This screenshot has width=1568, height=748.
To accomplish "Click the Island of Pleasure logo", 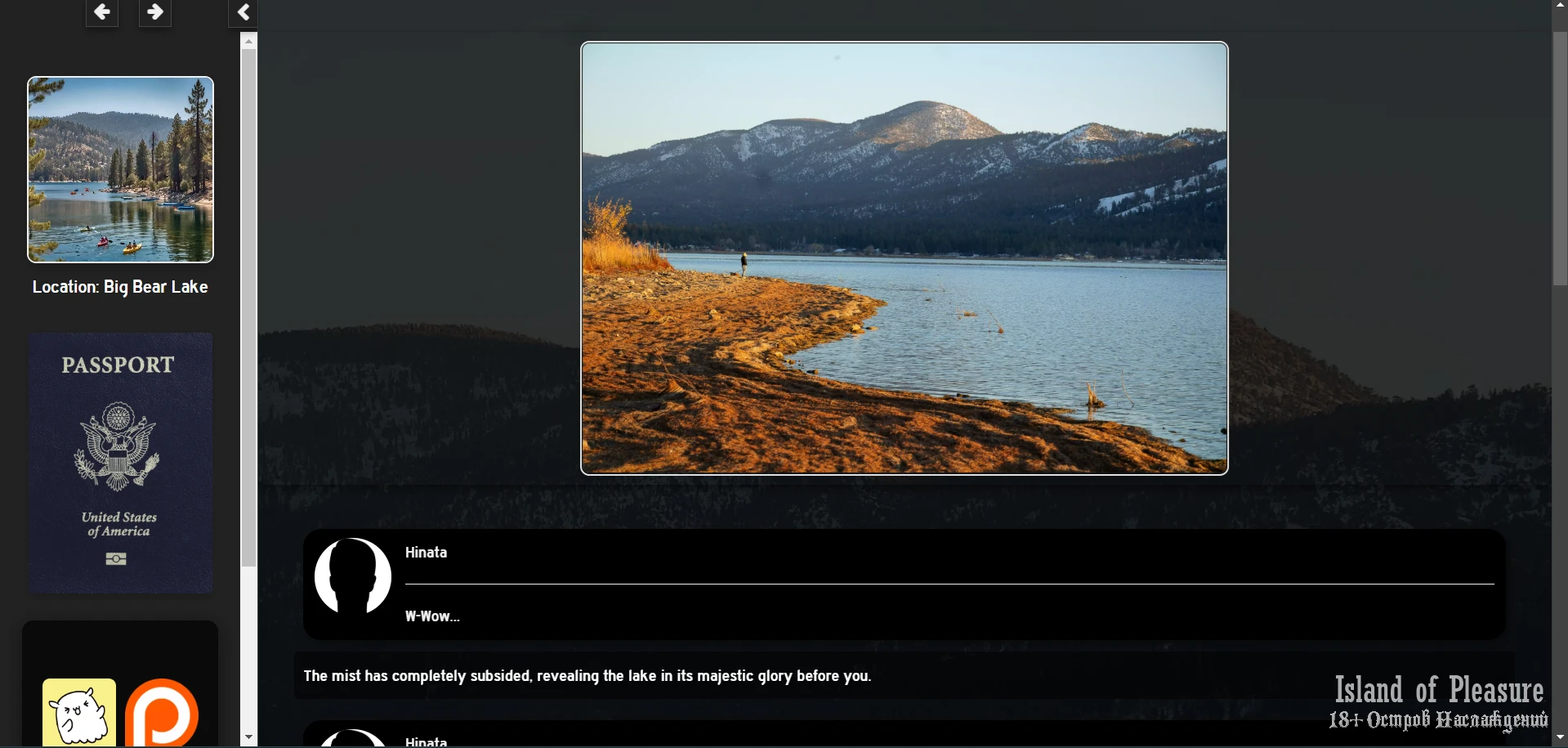I will pyautogui.click(x=1438, y=701).
